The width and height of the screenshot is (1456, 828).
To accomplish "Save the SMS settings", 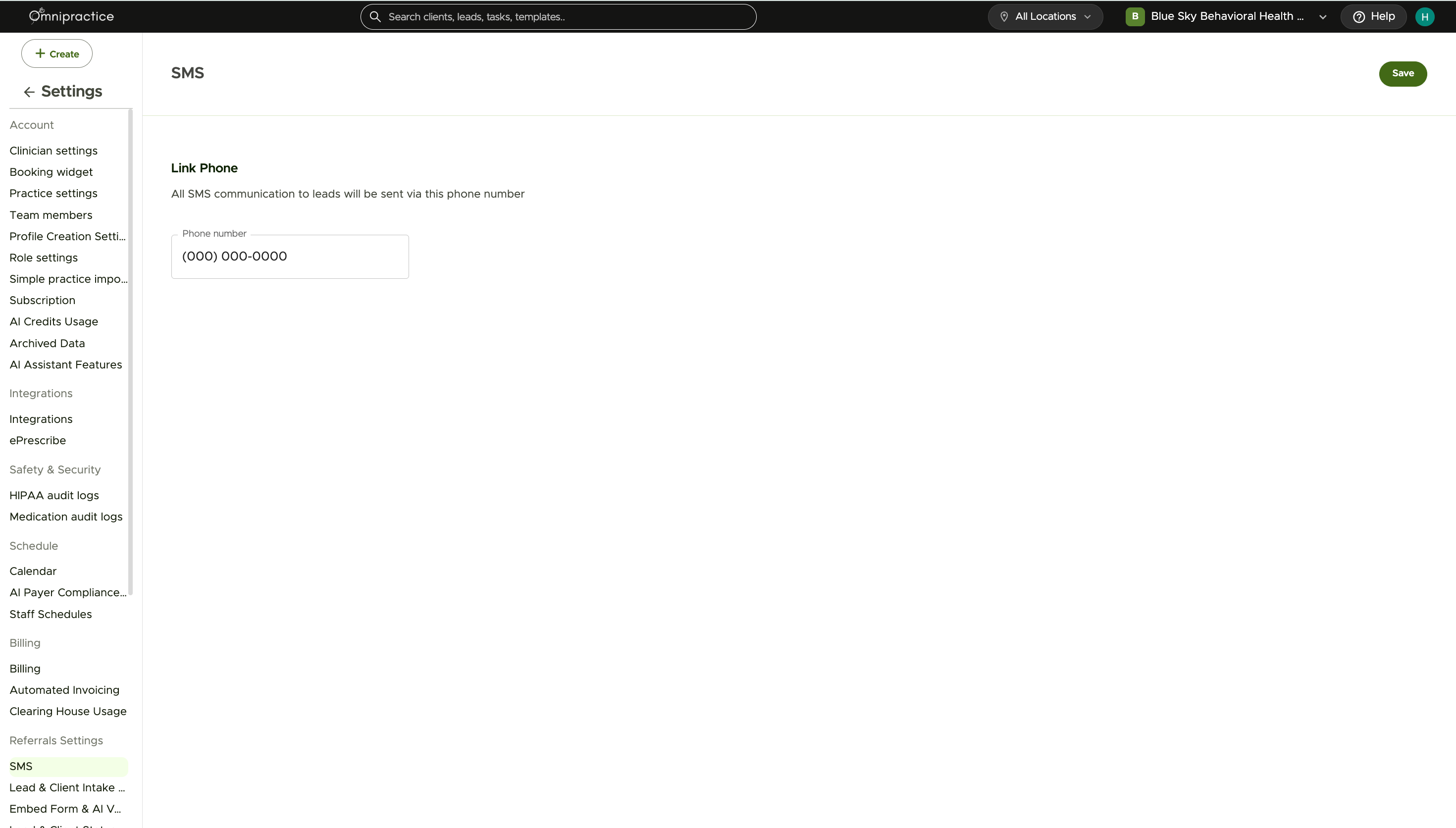I will (x=1403, y=73).
